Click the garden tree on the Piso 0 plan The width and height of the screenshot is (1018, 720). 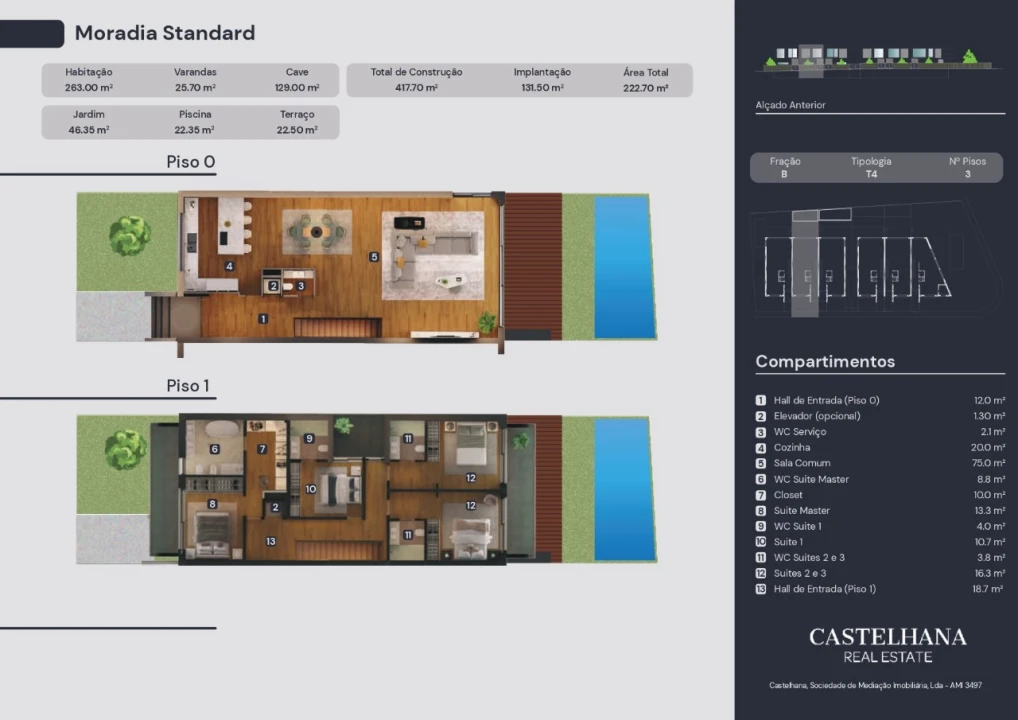(x=130, y=235)
